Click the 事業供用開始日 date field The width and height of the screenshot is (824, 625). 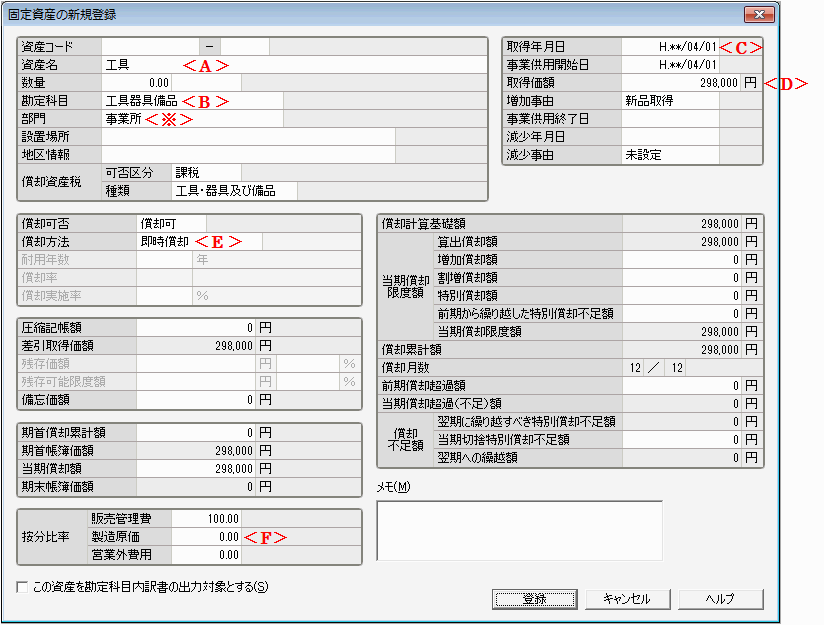(x=670, y=64)
